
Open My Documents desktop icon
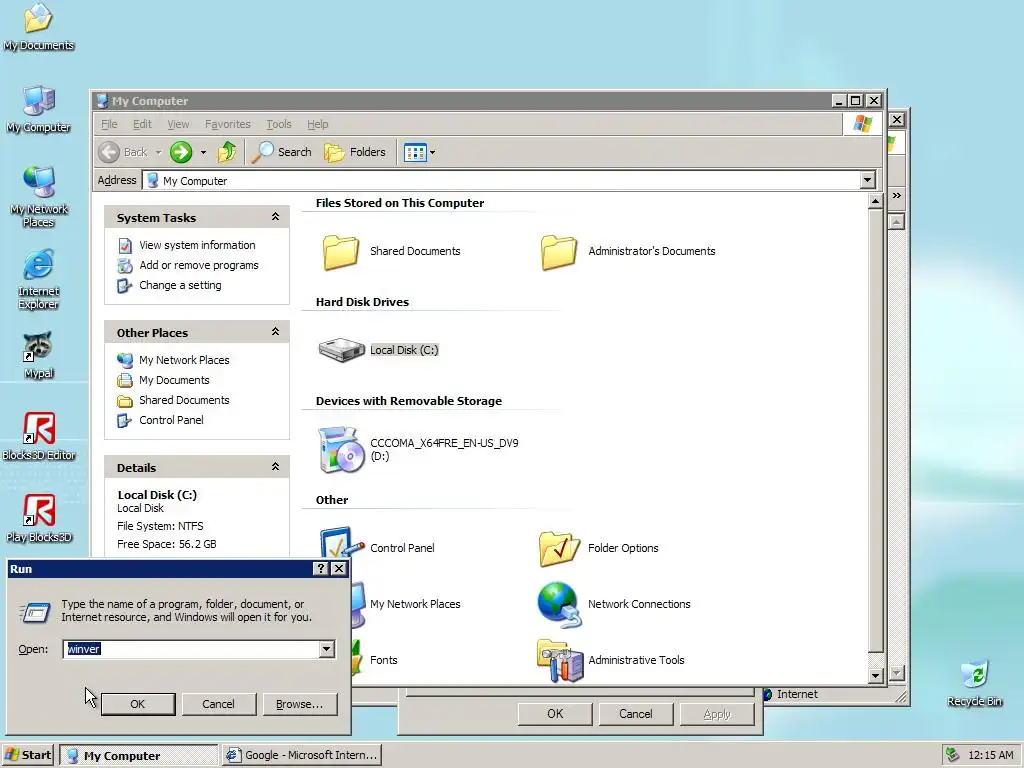(x=38, y=26)
